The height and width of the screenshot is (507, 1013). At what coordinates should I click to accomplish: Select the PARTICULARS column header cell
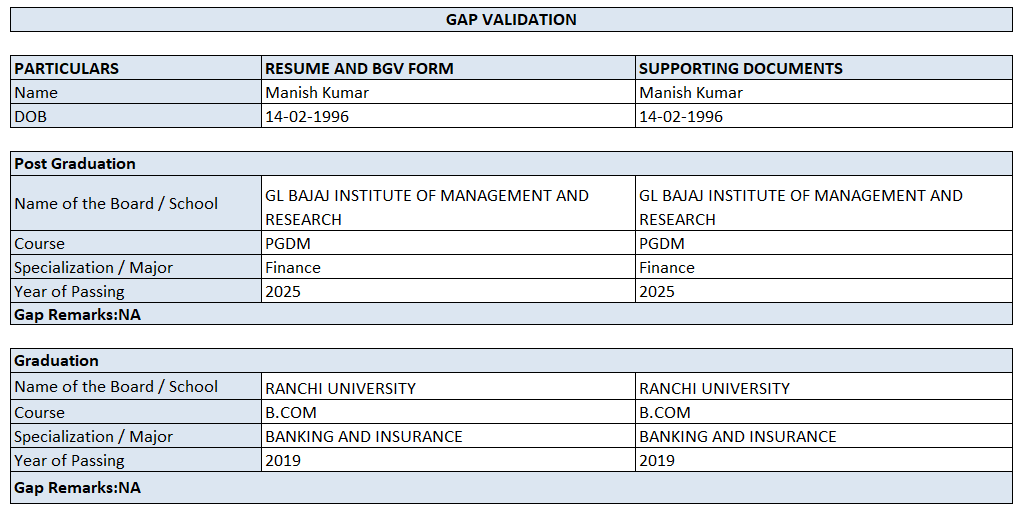[x=67, y=69]
